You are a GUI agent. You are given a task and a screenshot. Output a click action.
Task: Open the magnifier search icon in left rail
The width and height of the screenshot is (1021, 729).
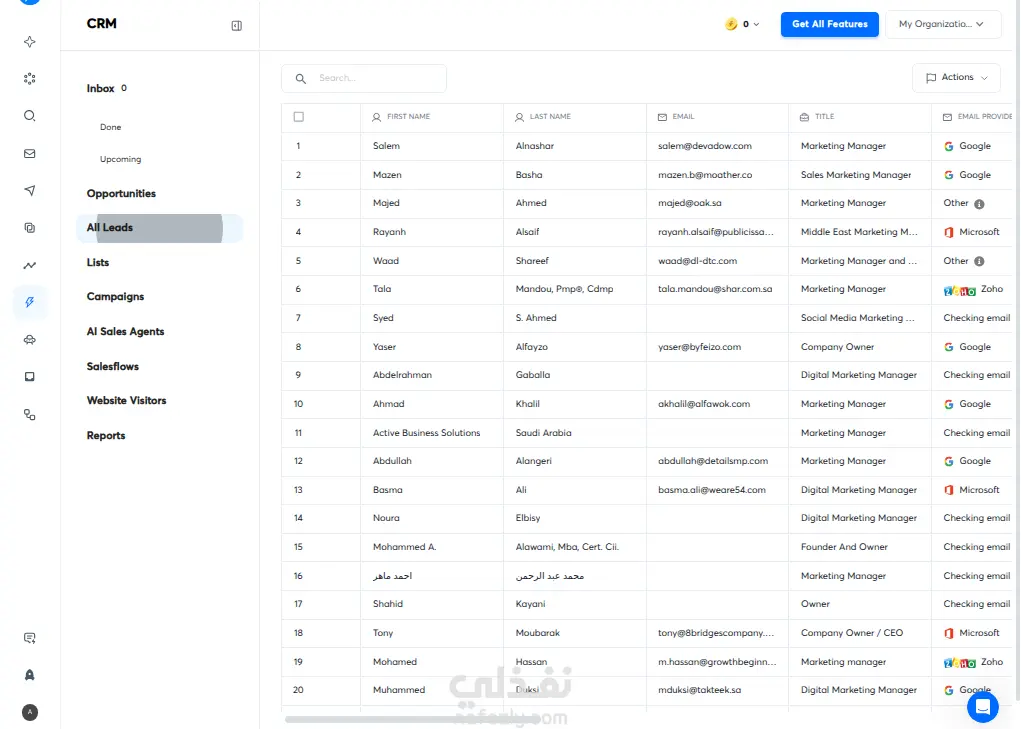click(29, 116)
